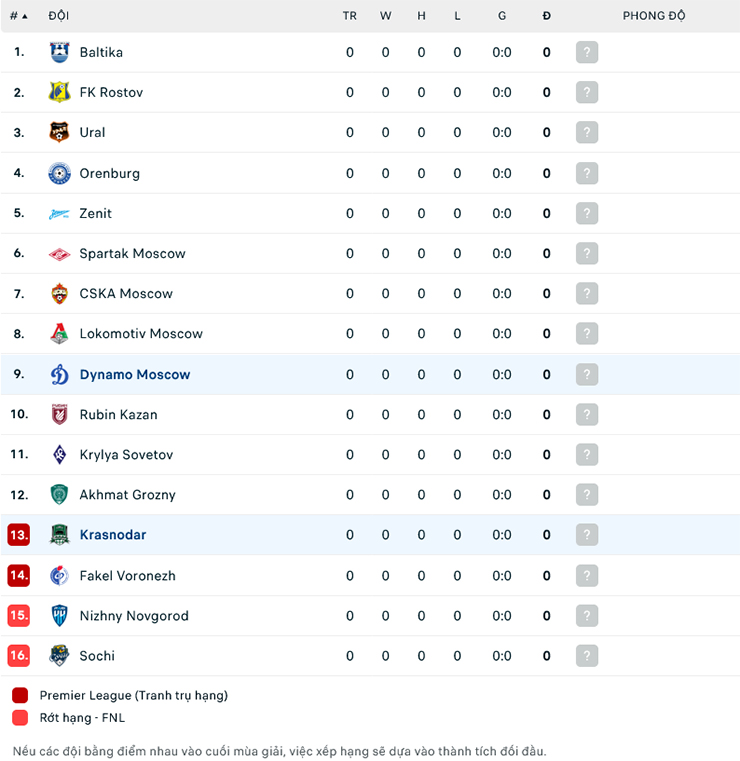The width and height of the screenshot is (740, 761).
Task: Click the PHONG ĐỘ column header
Action: pos(654,16)
